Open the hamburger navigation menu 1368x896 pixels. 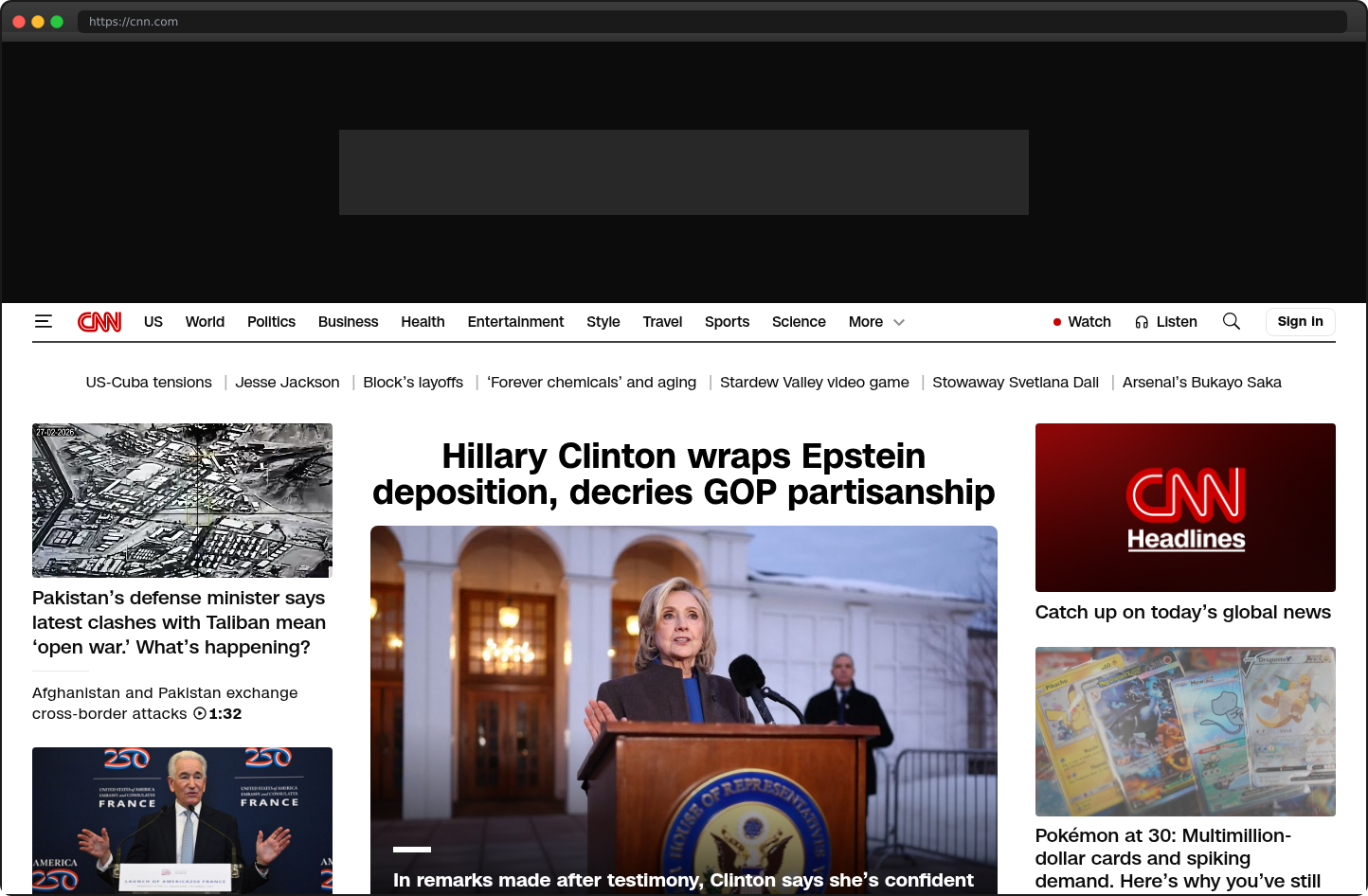pyautogui.click(x=44, y=321)
